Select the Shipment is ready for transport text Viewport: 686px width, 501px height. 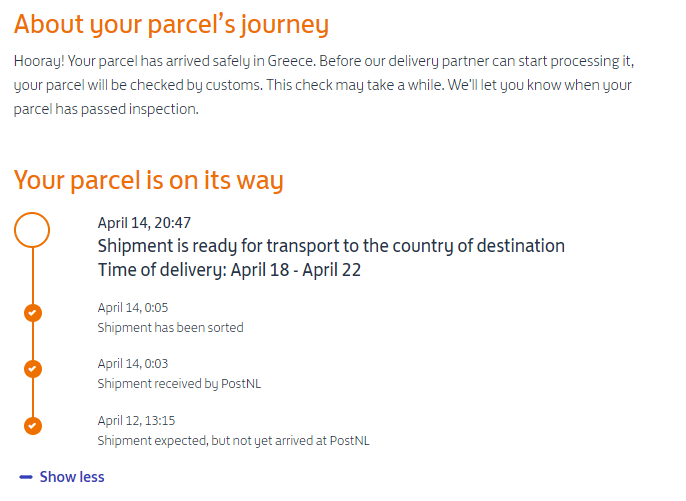click(x=331, y=246)
